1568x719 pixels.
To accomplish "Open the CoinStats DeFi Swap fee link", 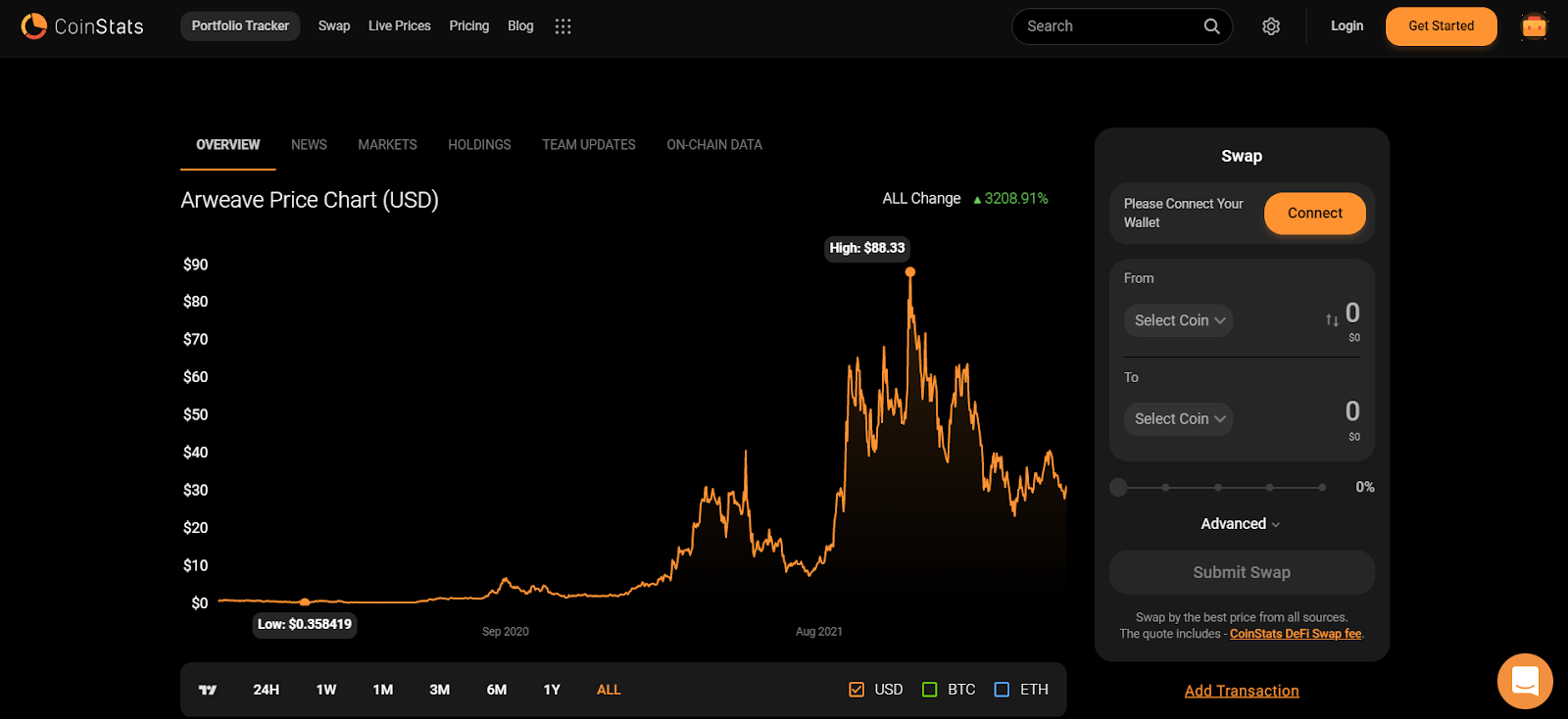I will [1296, 634].
